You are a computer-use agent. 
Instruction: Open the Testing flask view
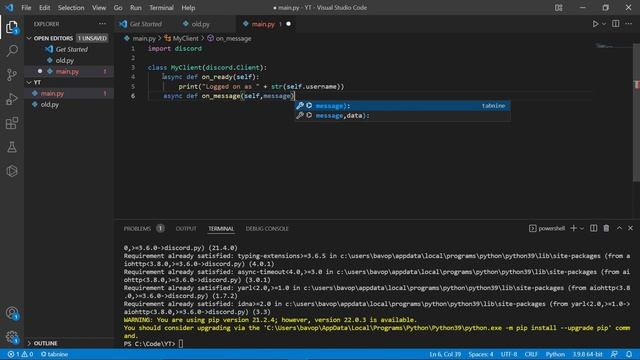click(x=12, y=147)
